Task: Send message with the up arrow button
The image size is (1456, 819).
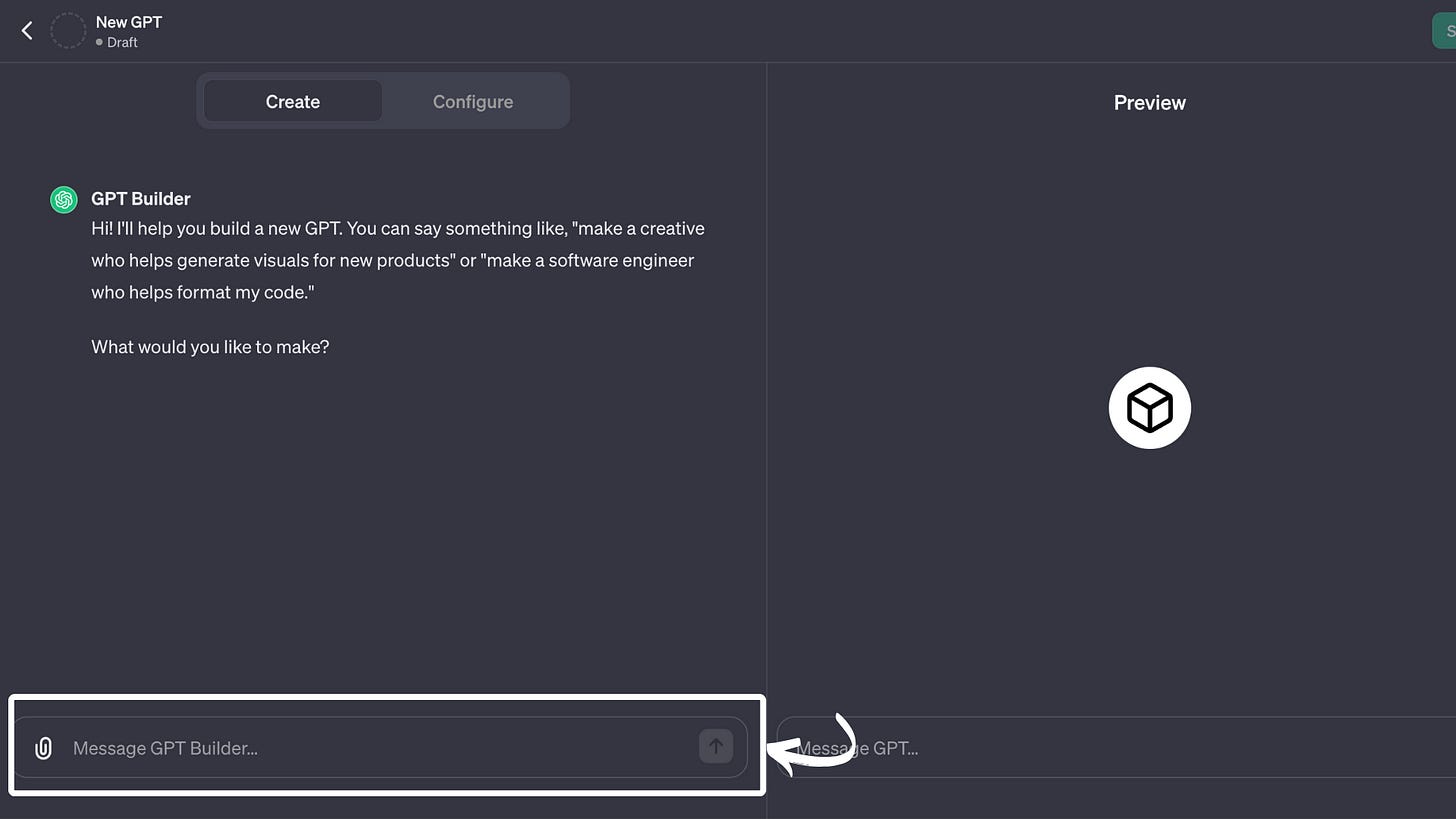Action: (x=716, y=746)
